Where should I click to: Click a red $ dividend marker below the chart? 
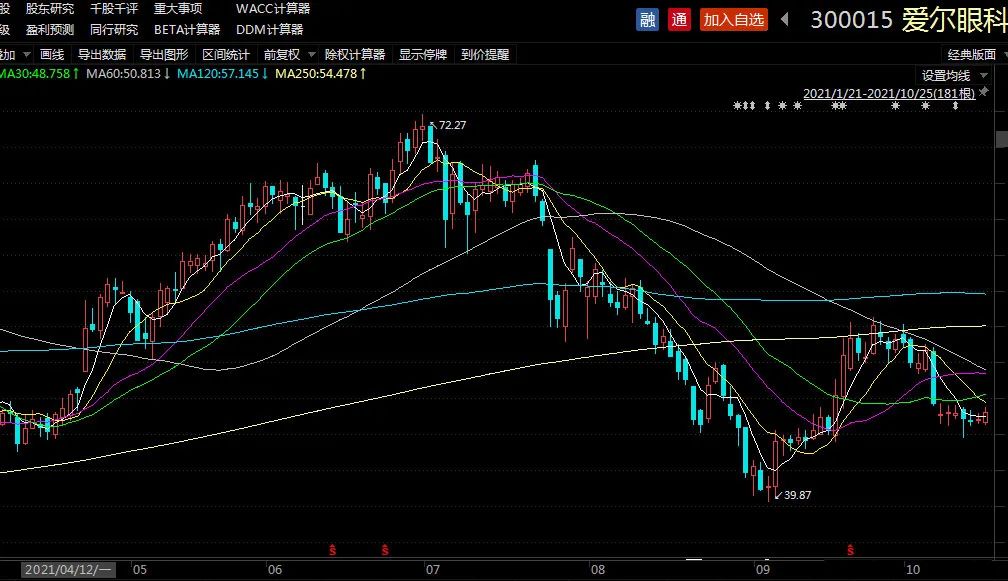click(330, 549)
